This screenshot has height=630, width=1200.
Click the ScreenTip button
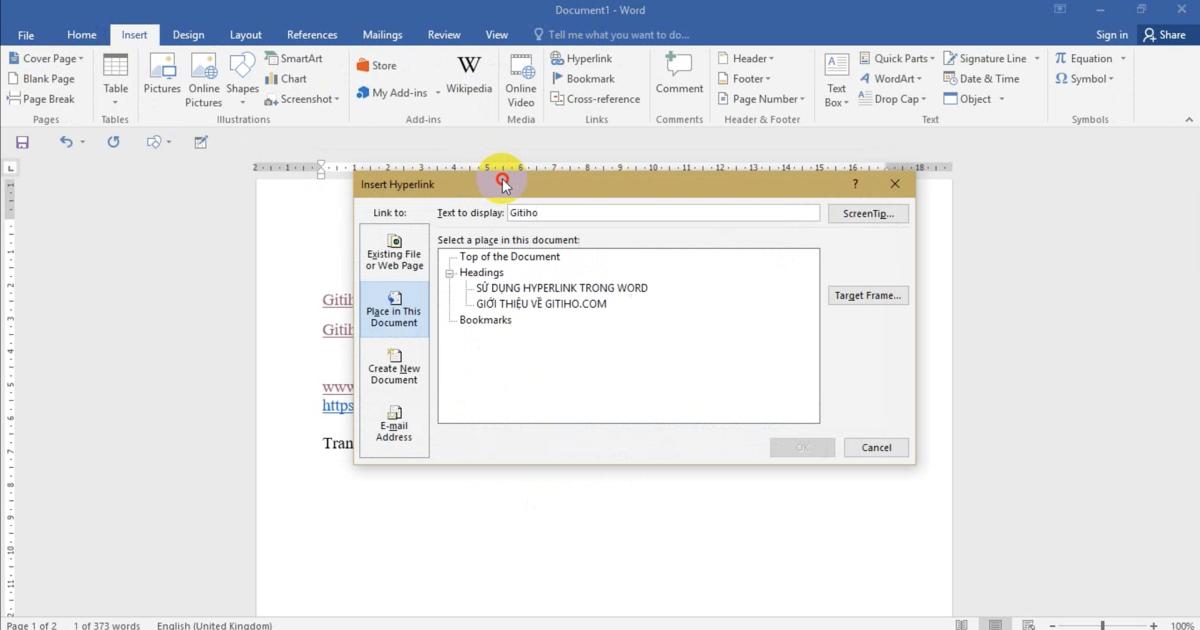point(868,213)
